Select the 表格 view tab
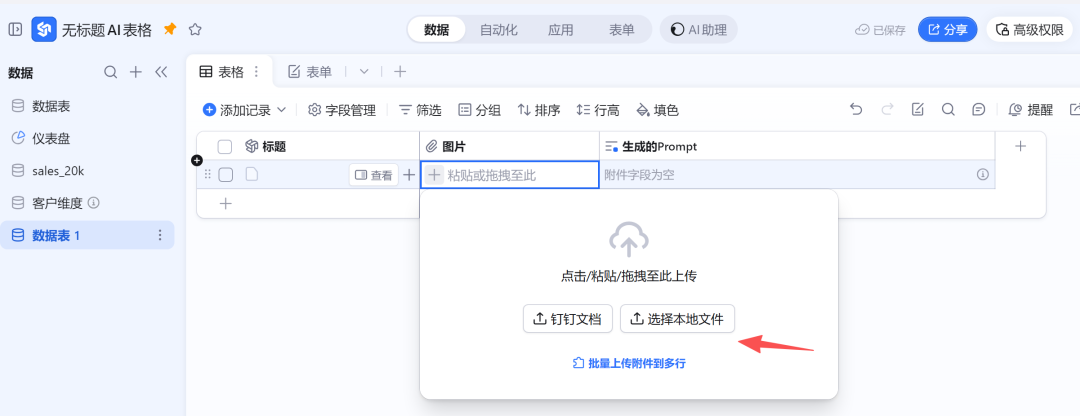The image size is (1080, 416). tap(221, 72)
